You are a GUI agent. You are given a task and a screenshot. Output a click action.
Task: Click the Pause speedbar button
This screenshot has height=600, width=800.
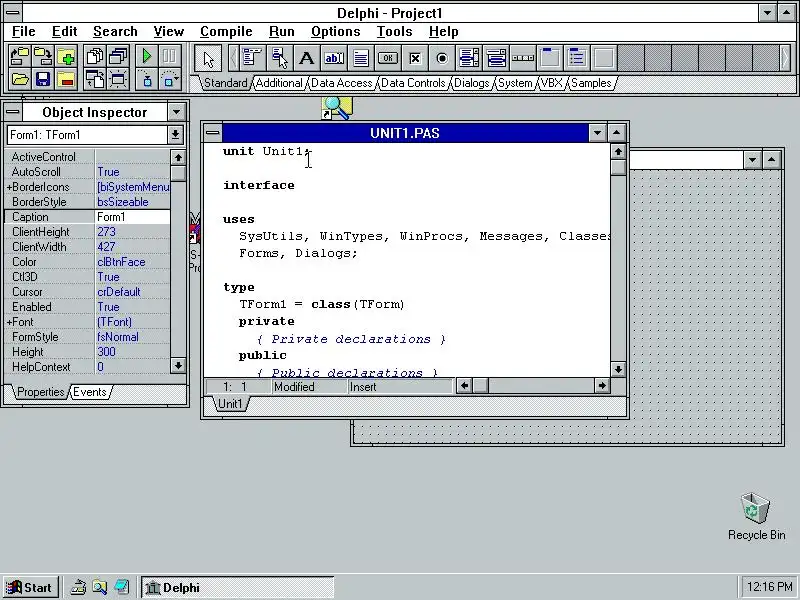point(170,57)
